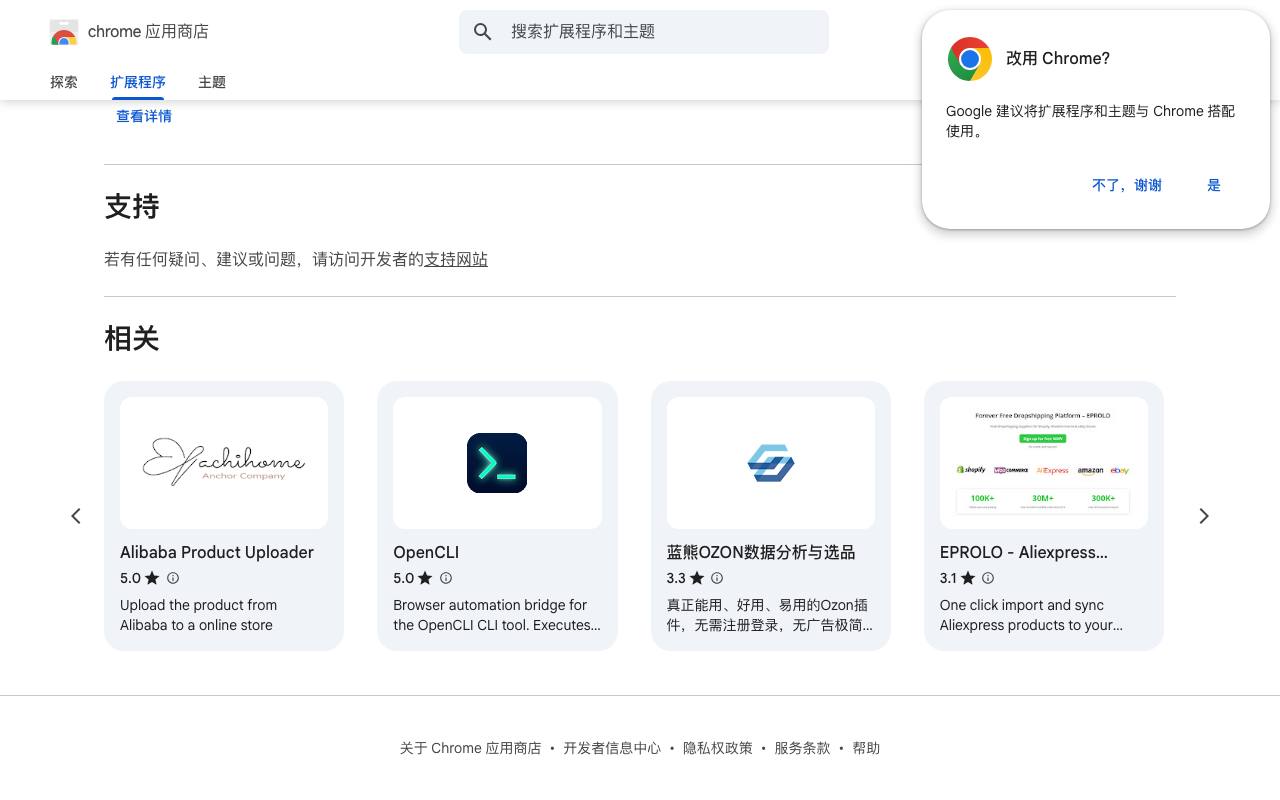Image resolution: width=1280 pixels, height=800 pixels.
Task: Open the Alibaba Product Uploader thumbnail
Action: click(224, 463)
